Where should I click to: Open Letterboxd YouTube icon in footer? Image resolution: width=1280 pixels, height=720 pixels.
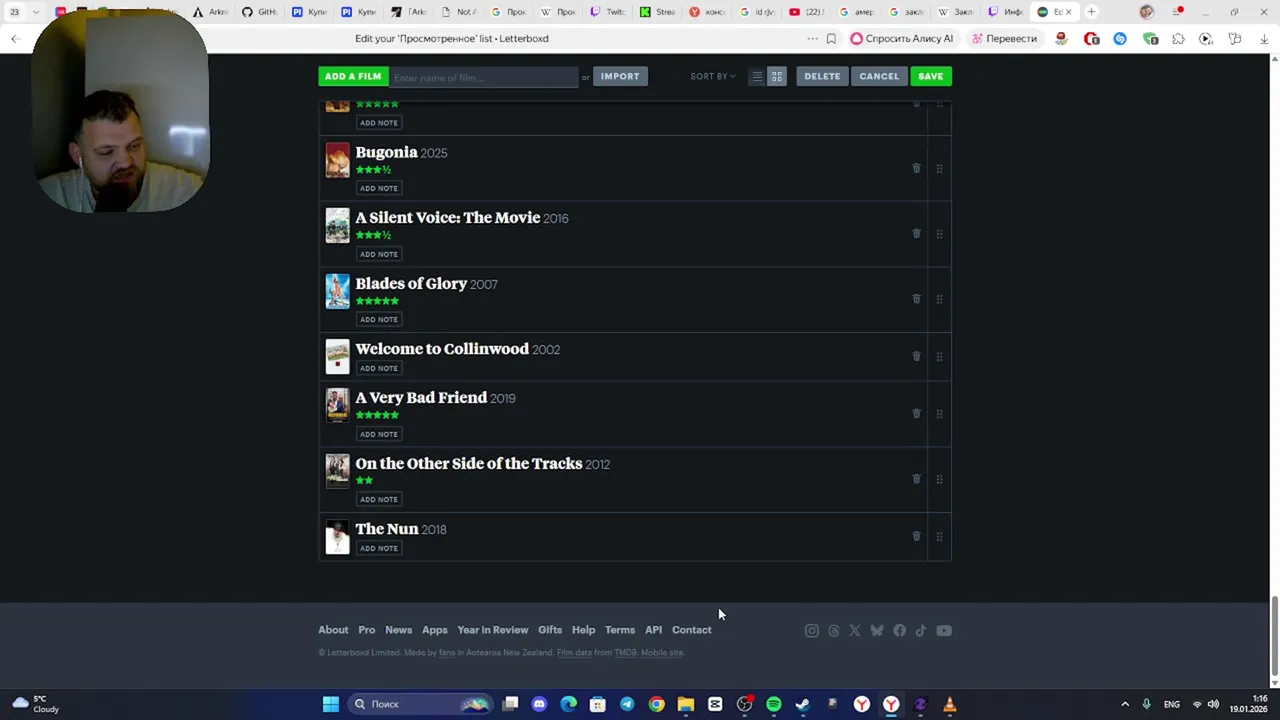(x=944, y=630)
